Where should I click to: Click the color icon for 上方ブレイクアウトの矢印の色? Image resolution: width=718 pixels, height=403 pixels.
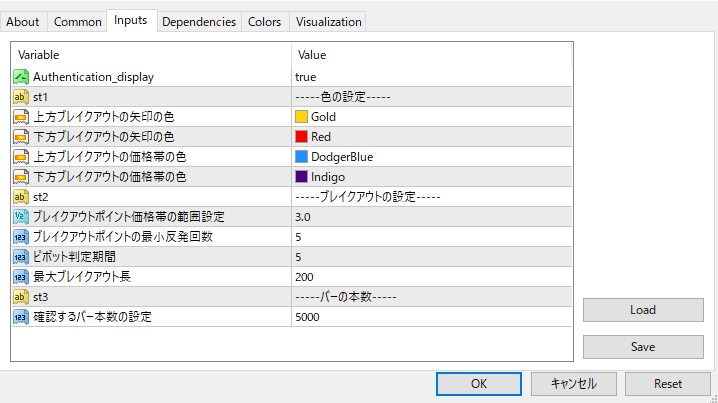click(21, 117)
